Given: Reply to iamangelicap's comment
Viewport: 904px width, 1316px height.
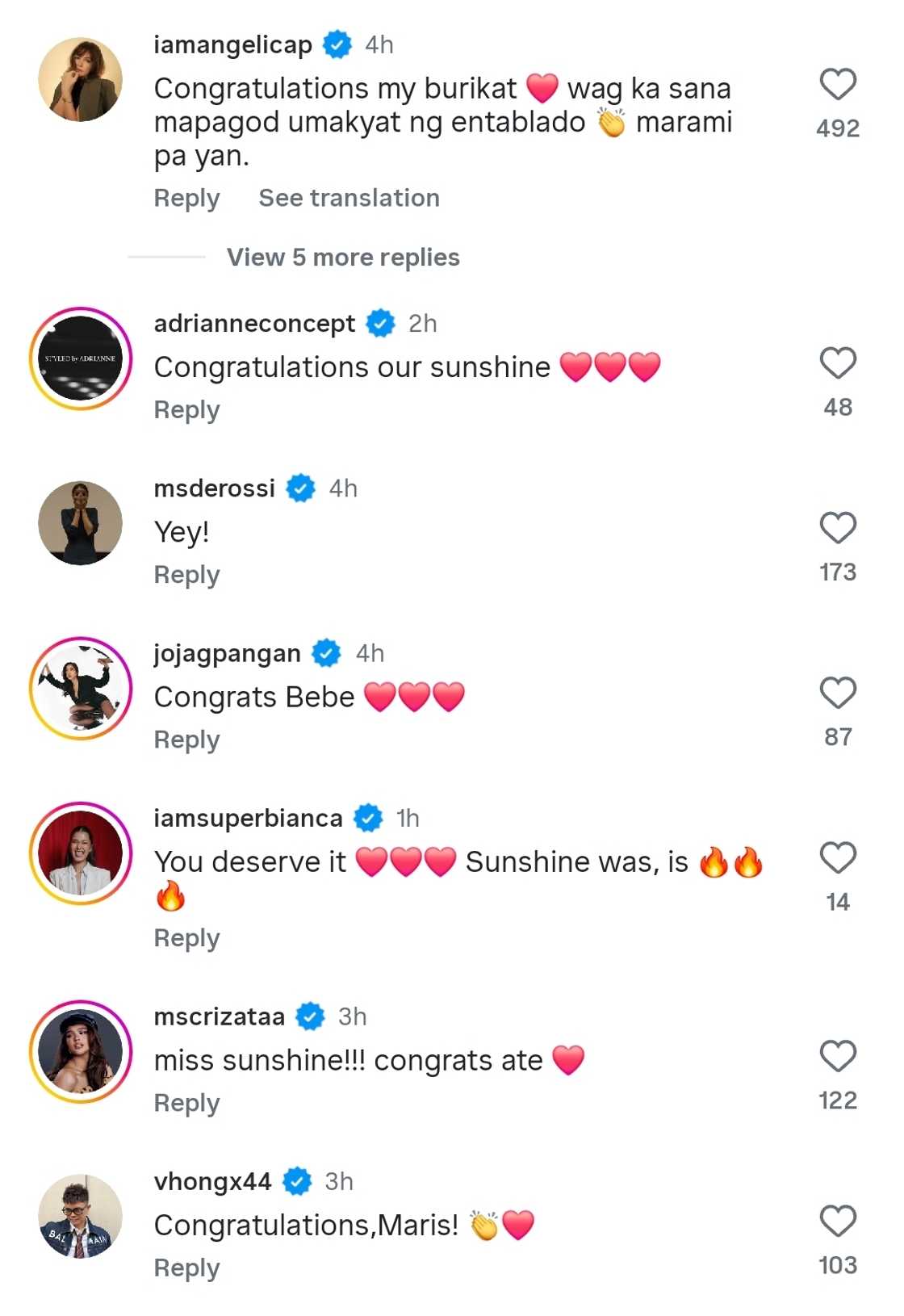Looking at the screenshot, I should (x=186, y=199).
